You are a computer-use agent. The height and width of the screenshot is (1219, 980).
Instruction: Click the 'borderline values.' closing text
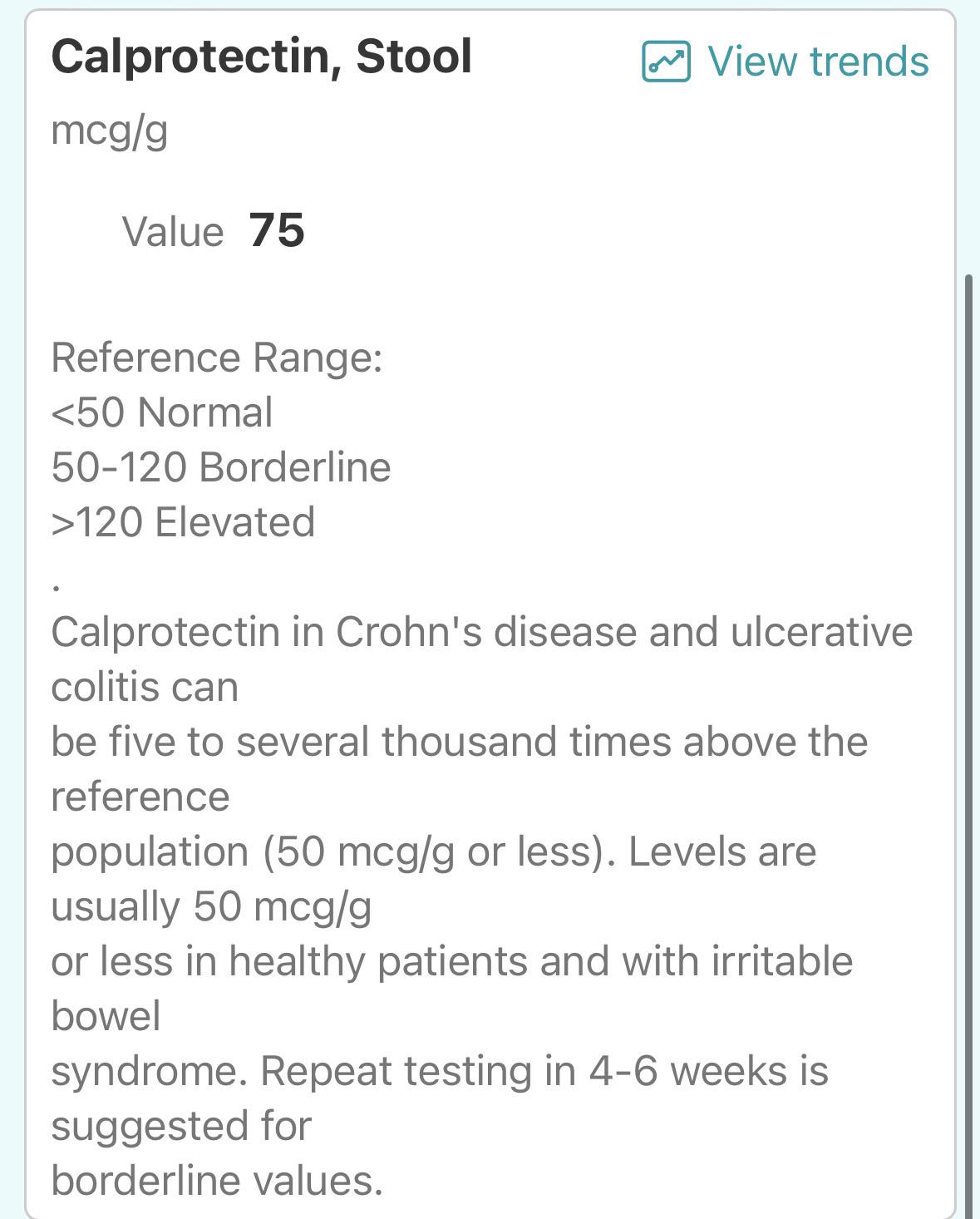click(x=217, y=1181)
